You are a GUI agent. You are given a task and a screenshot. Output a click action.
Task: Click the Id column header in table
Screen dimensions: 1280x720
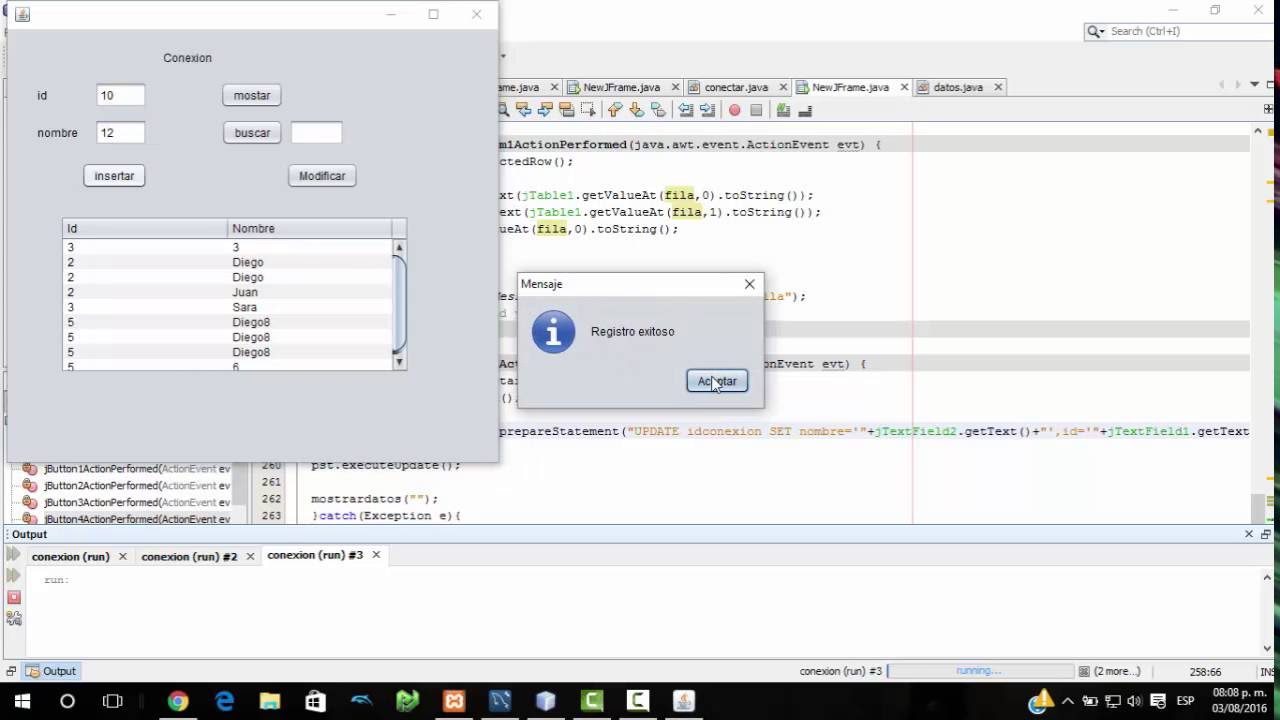point(146,228)
